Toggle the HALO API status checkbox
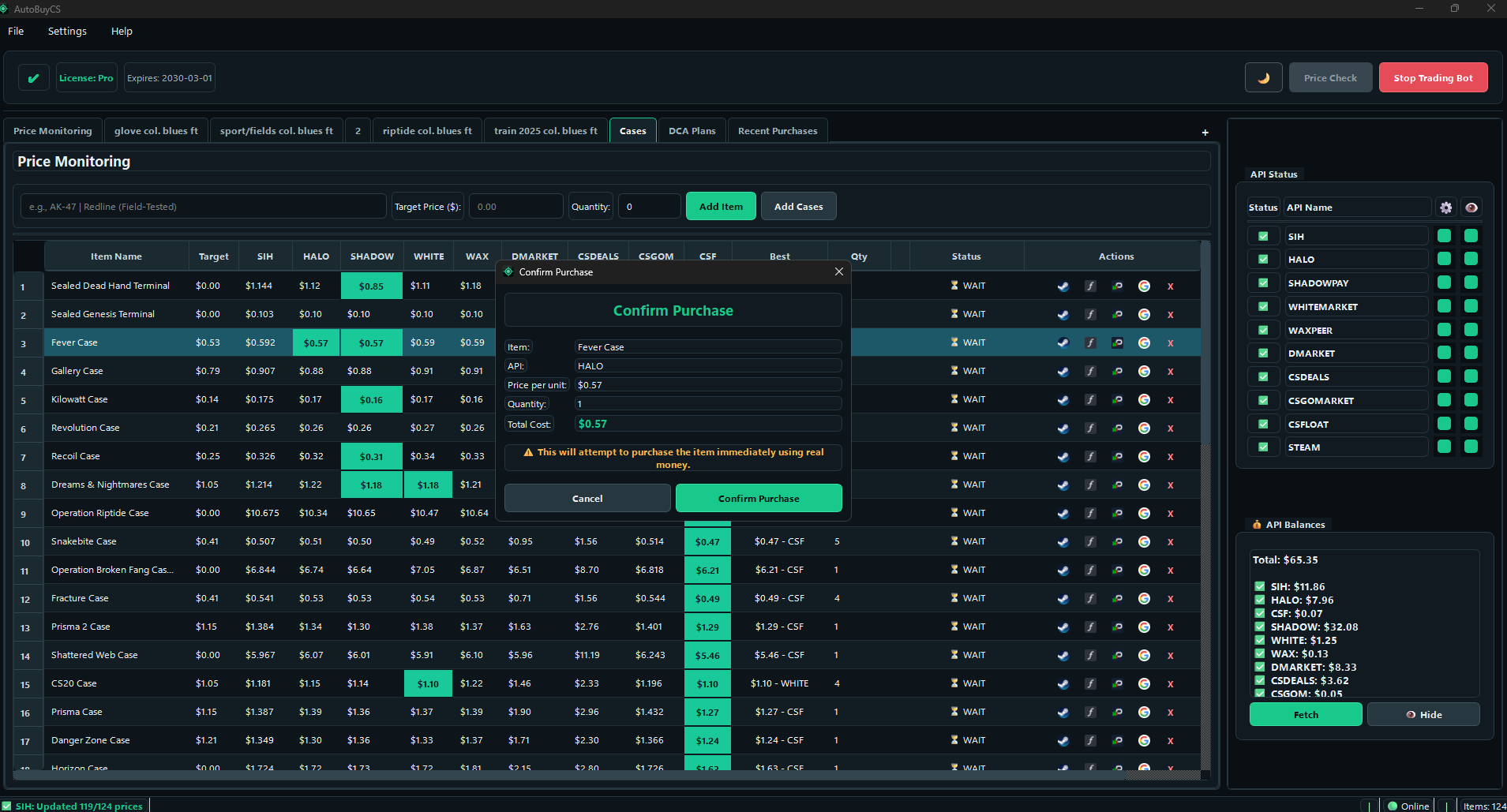This screenshot has height=812, width=1507. (1263, 259)
